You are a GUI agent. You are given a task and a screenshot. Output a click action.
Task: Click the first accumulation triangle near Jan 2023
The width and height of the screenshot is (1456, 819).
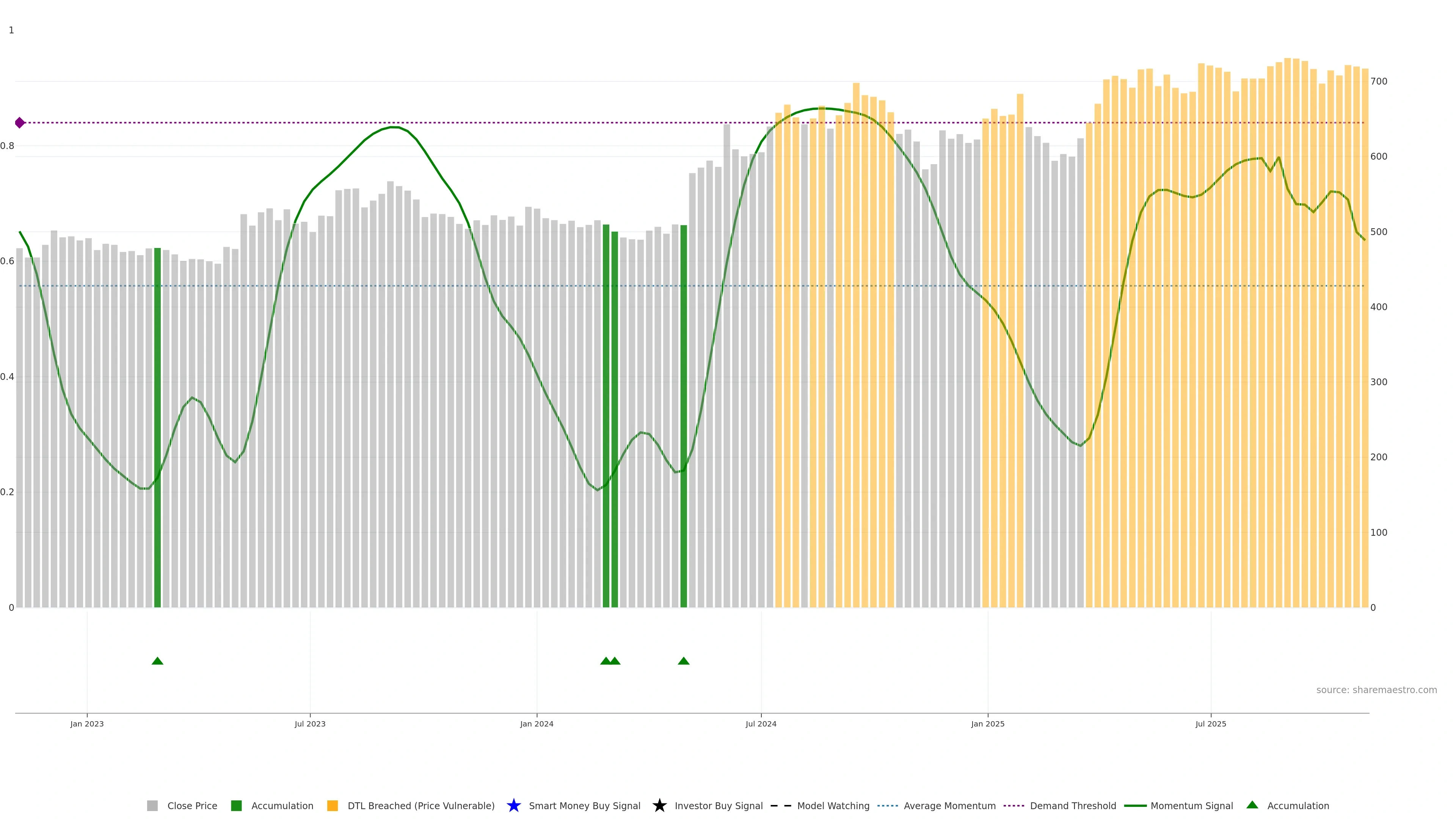pos(158,661)
